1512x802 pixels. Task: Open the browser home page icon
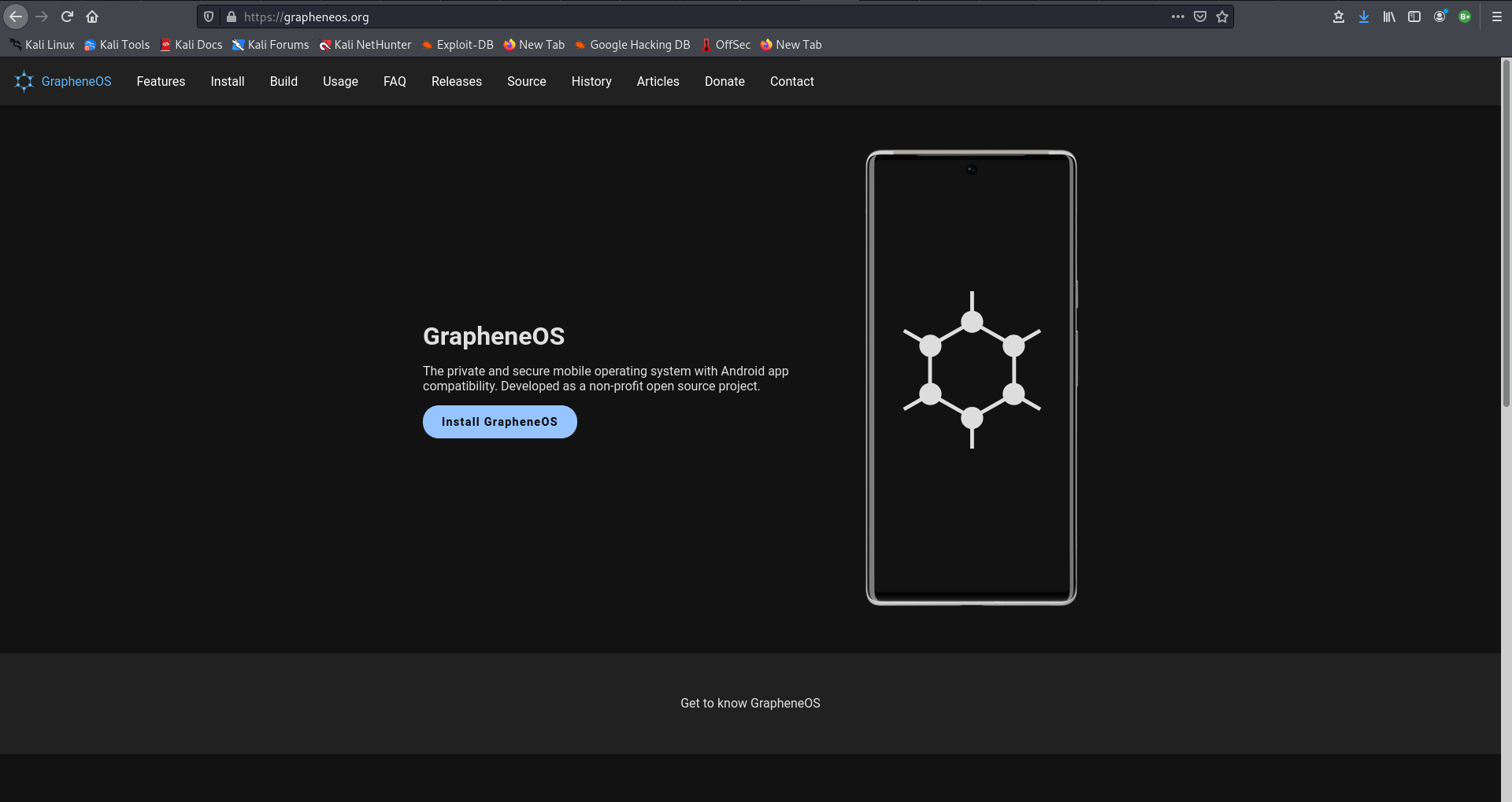[x=92, y=17]
